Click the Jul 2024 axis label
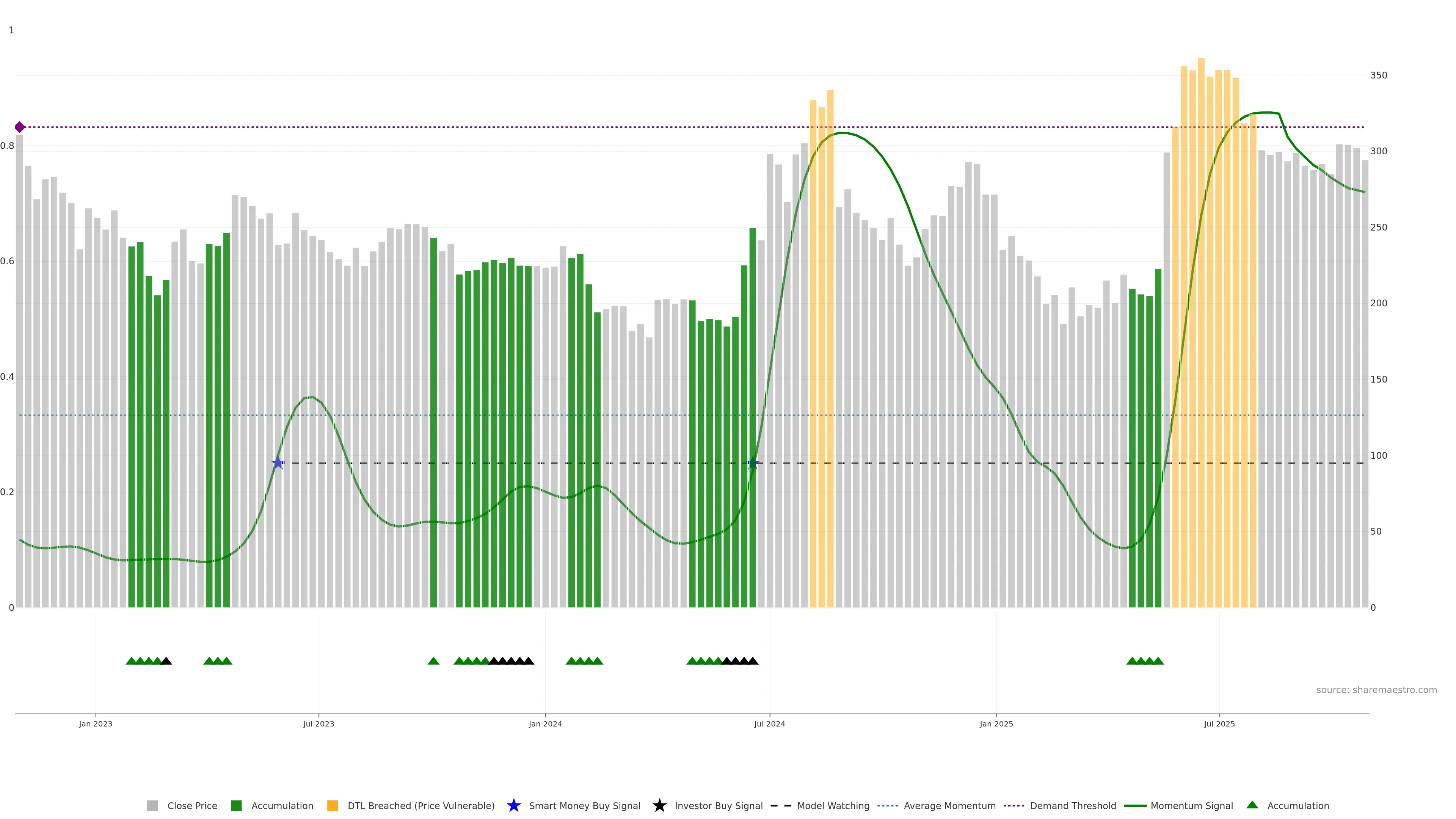1456x819 pixels. coord(769,724)
